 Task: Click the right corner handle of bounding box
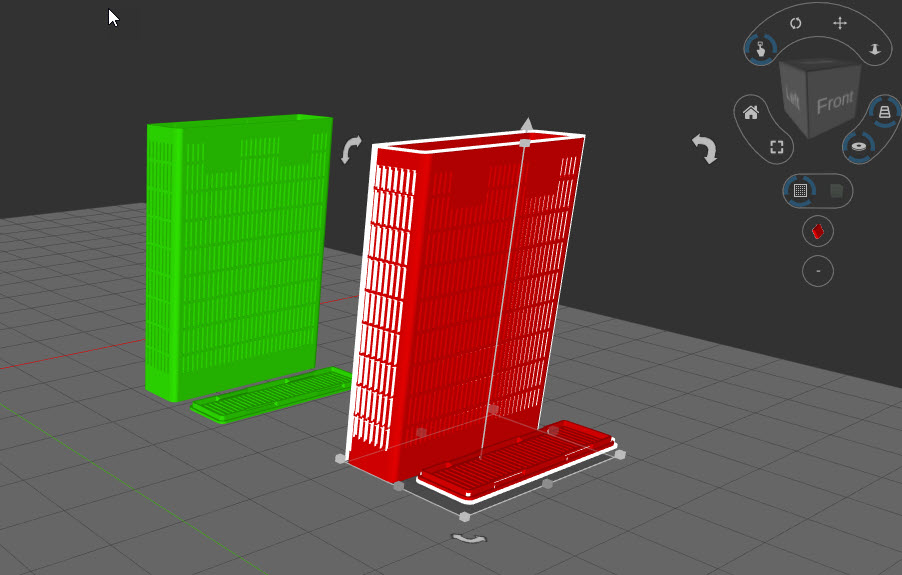pyautogui.click(x=620, y=454)
